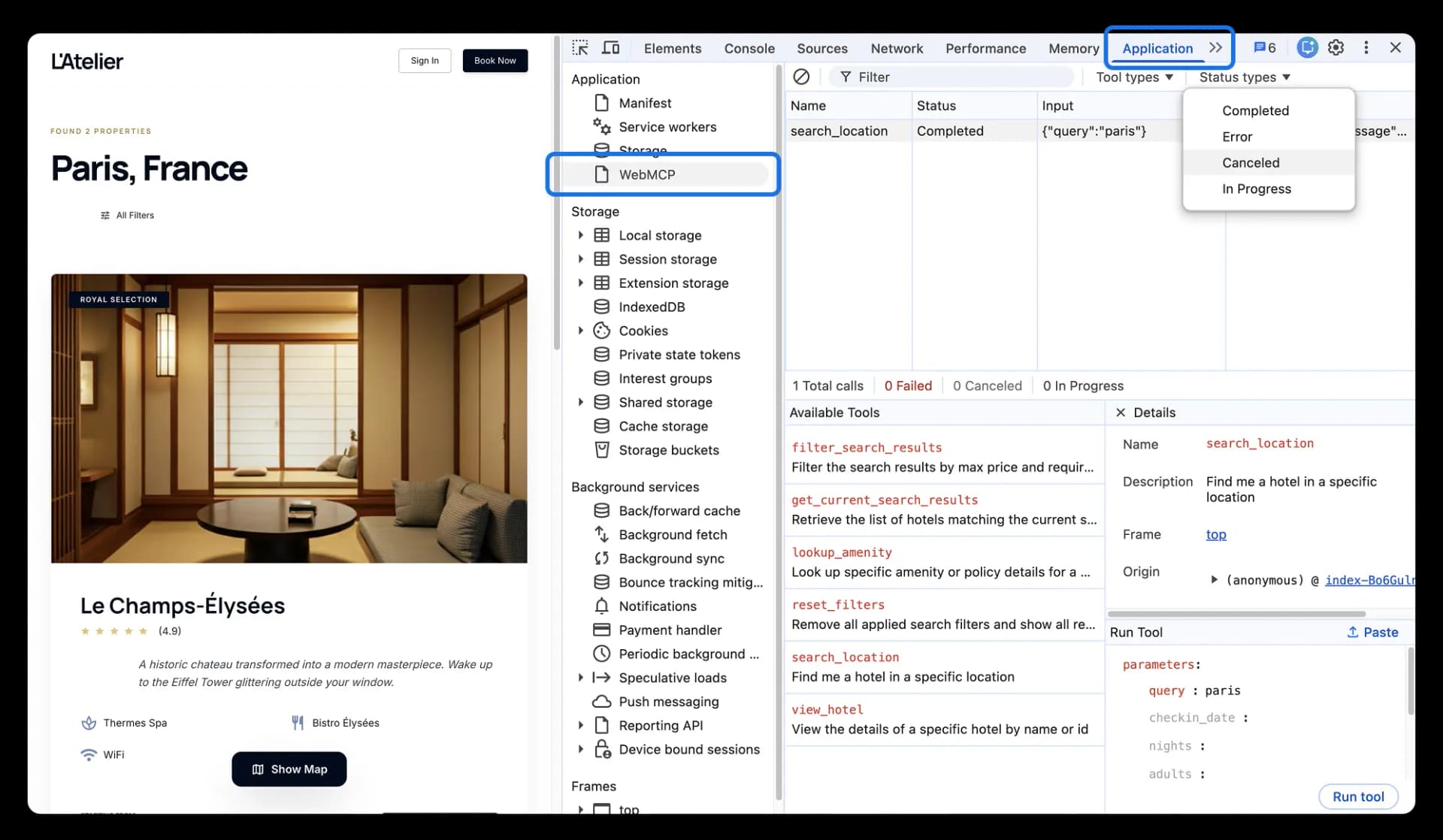
Task: Expand the Local storage tree arrow
Action: [x=580, y=235]
